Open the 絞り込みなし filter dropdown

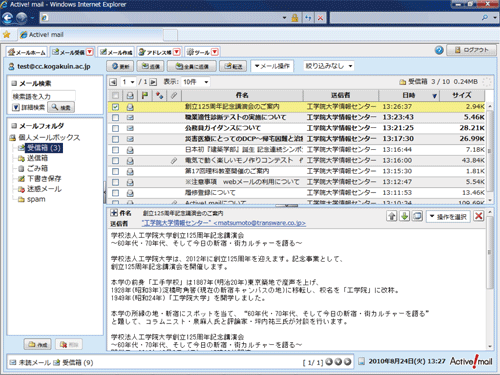(329, 66)
